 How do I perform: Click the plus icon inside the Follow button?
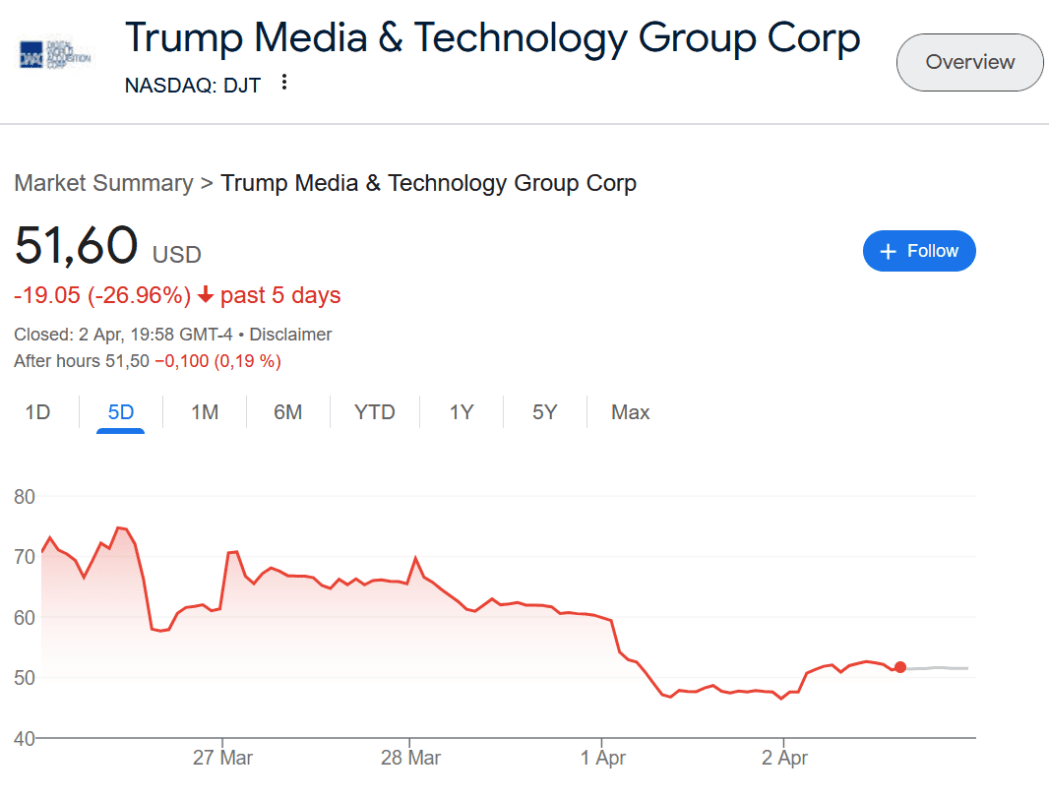pos(887,250)
